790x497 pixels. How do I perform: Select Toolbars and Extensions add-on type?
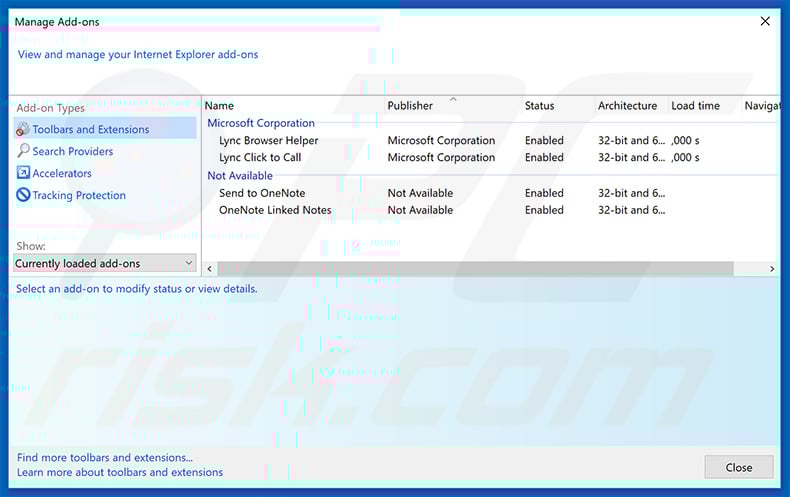105,129
